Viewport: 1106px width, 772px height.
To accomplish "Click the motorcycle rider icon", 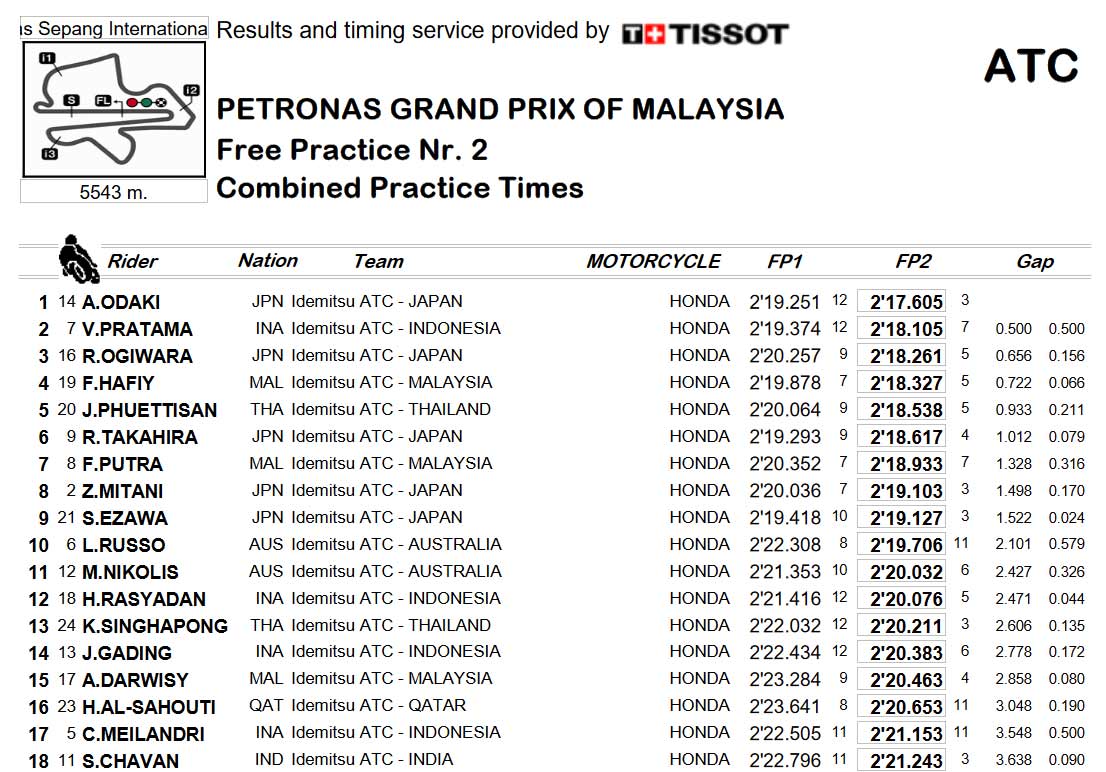I will click(x=78, y=258).
